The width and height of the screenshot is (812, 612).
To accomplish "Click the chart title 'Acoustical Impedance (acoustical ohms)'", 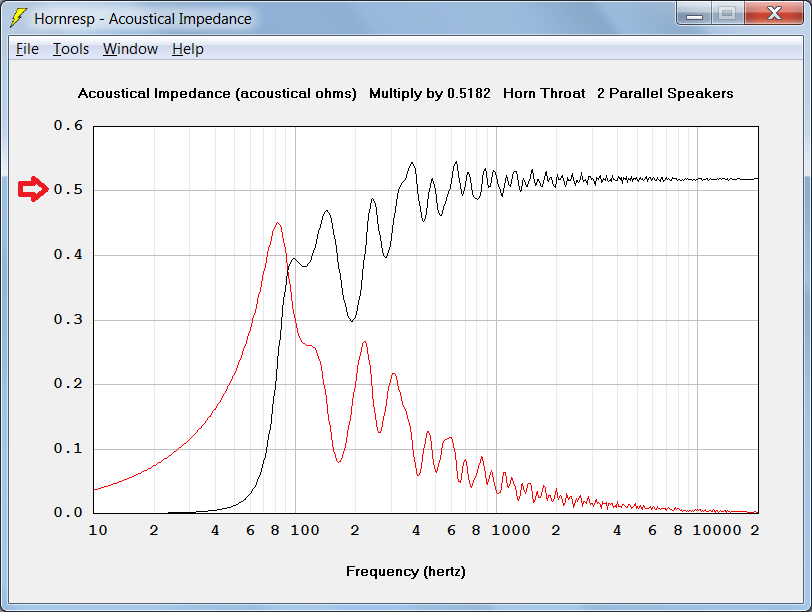I will tap(217, 94).
